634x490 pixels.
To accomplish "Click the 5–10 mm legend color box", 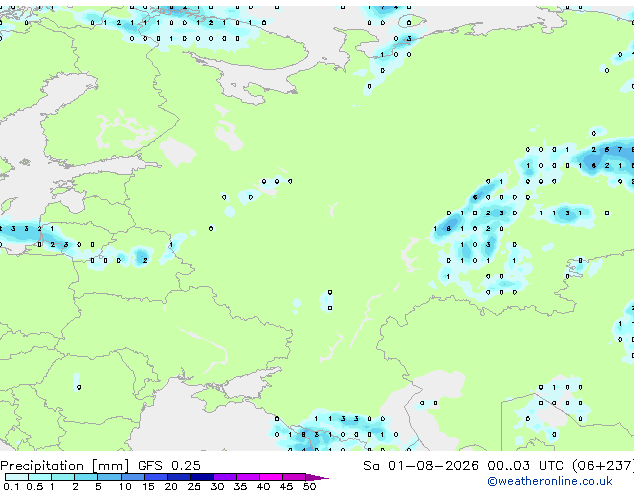I will tap(109, 477).
